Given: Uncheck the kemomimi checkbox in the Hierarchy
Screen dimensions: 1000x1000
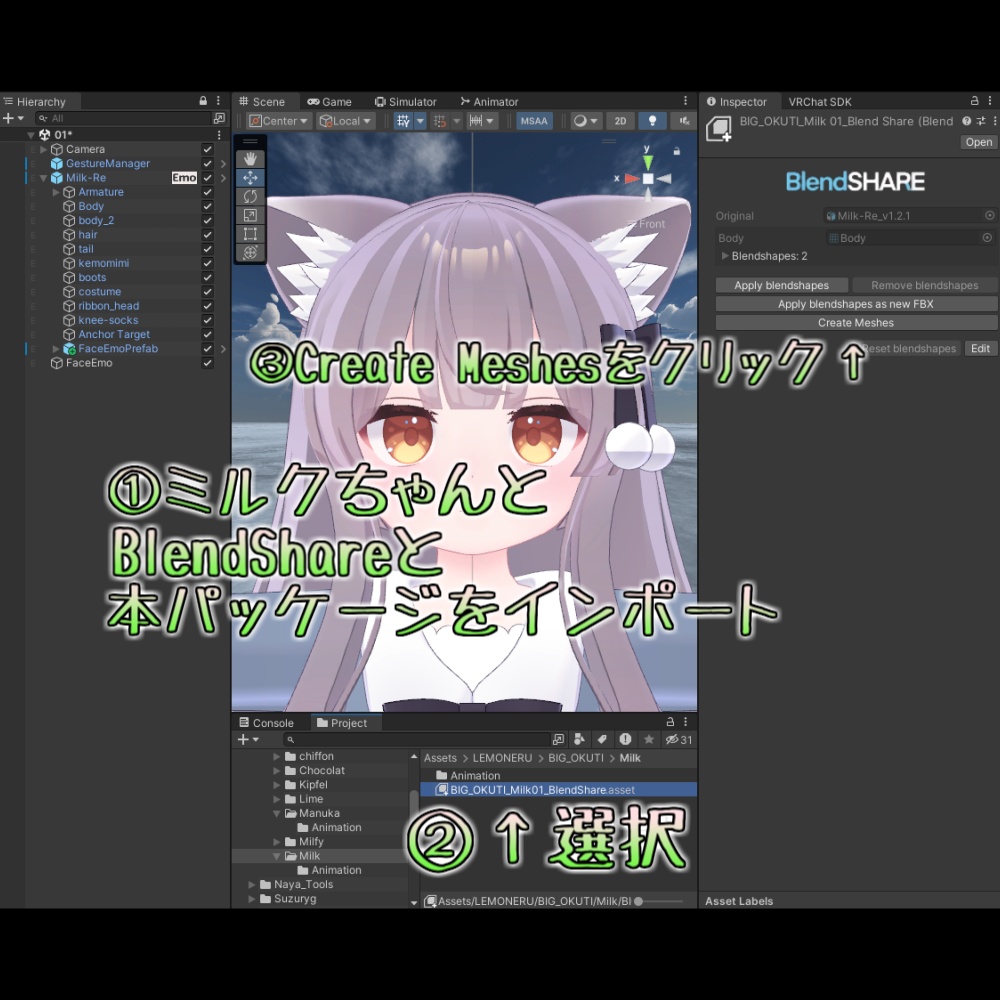Looking at the screenshot, I should [x=206, y=263].
